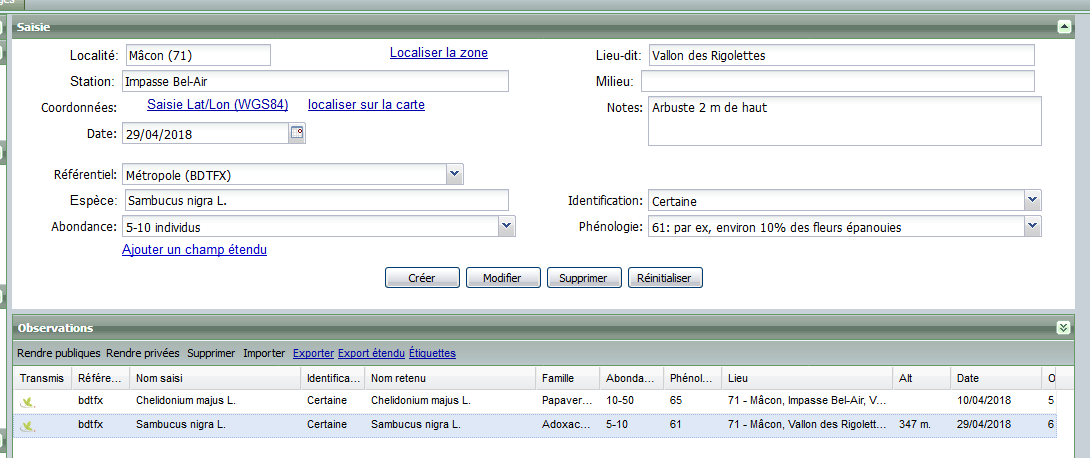The height and width of the screenshot is (458, 1090).
Task: Follow the Localiser la zone link
Action: pos(438,53)
